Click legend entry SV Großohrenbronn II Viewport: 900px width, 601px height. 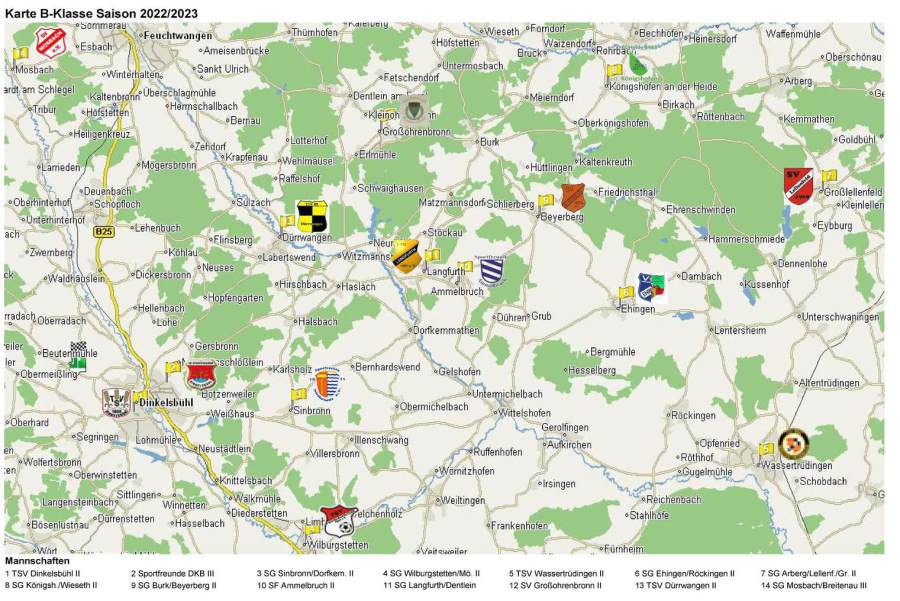tap(556, 585)
